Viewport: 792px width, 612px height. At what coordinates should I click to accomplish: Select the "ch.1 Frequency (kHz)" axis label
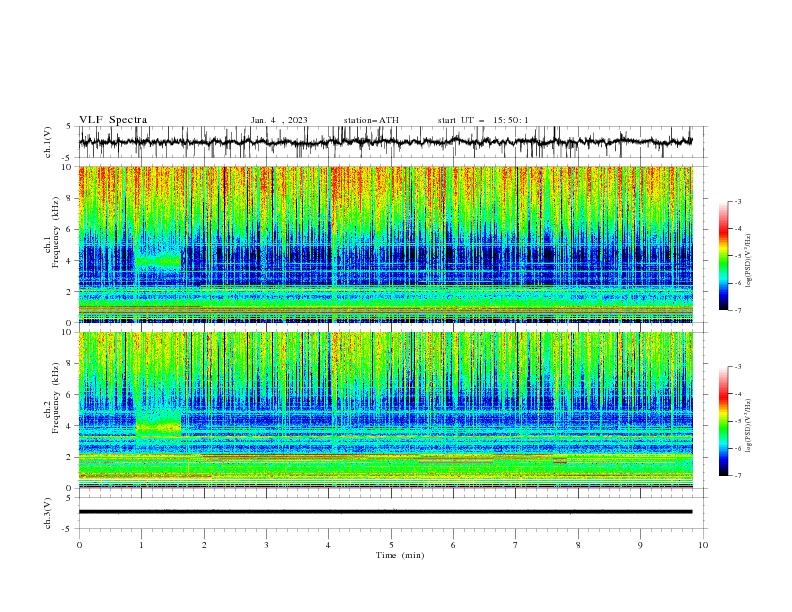point(52,230)
